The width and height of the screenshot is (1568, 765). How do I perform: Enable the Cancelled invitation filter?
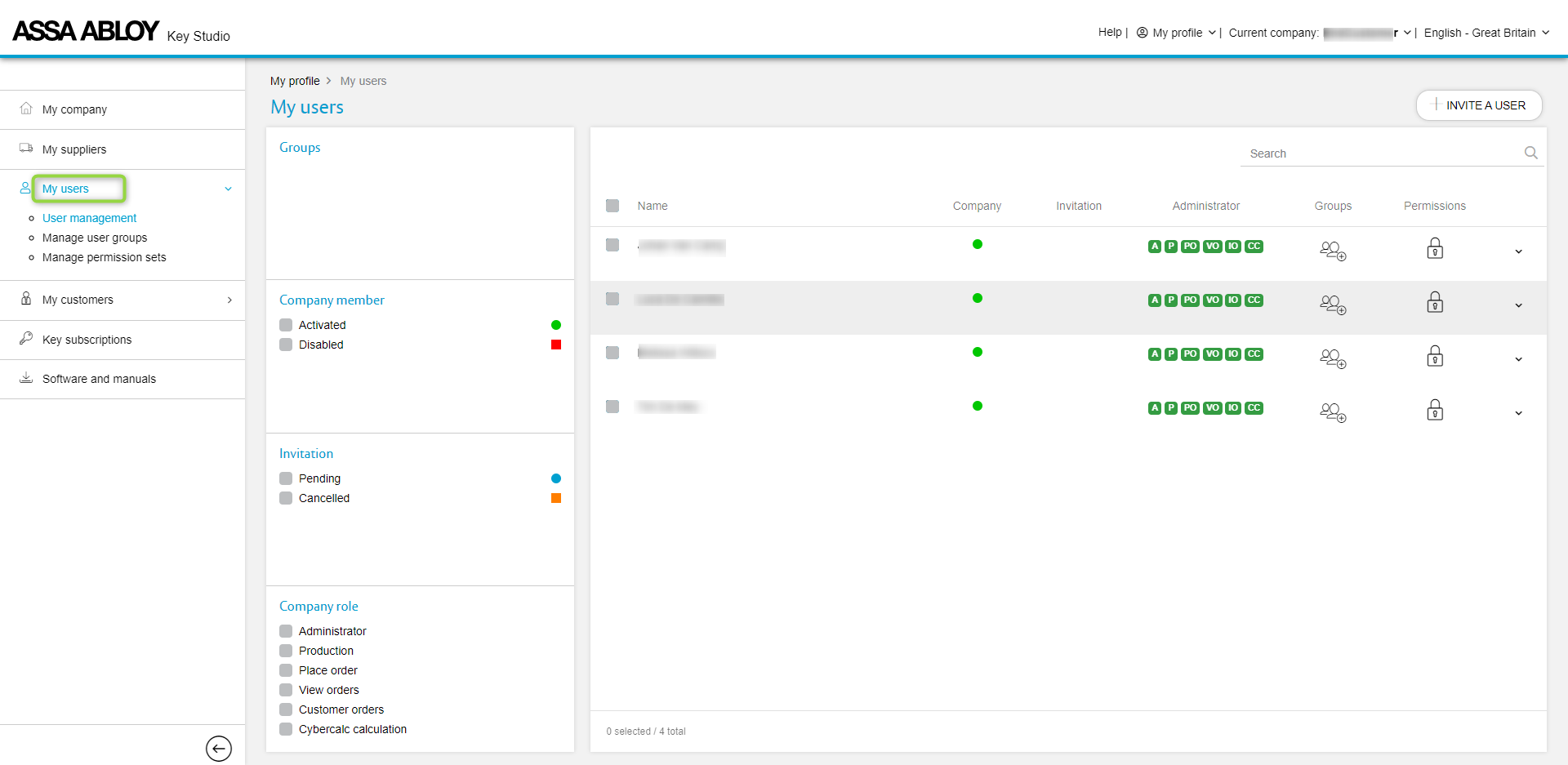[x=286, y=498]
